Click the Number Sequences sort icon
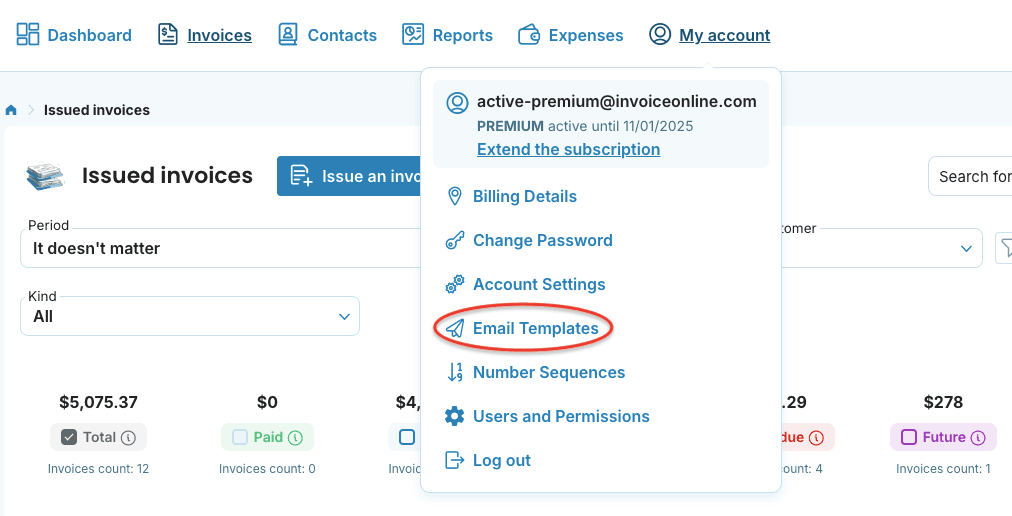1012x516 pixels. click(455, 372)
